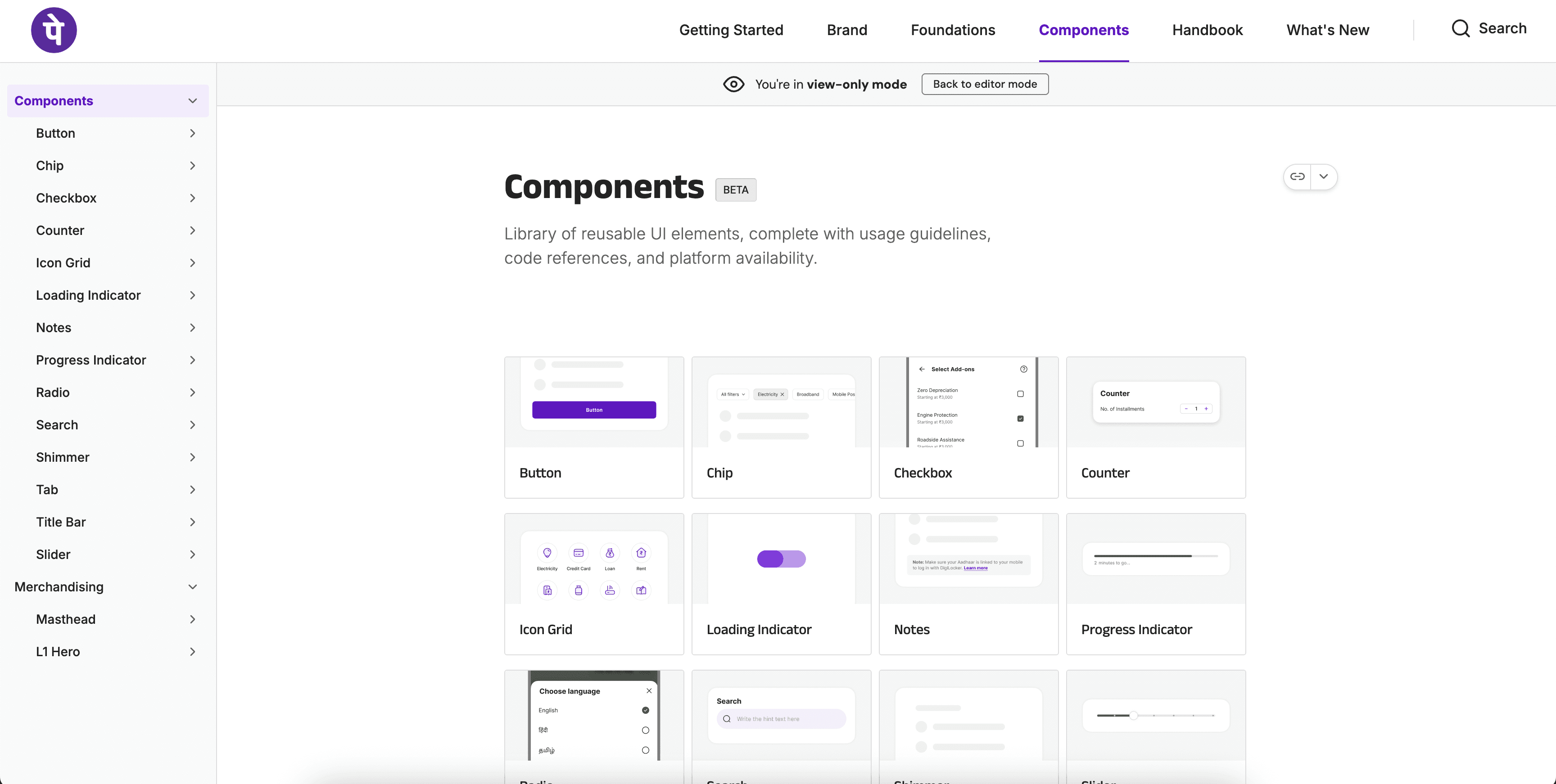
Task: Open the Progress Indicator card thumbnail
Action: pyautogui.click(x=1156, y=559)
